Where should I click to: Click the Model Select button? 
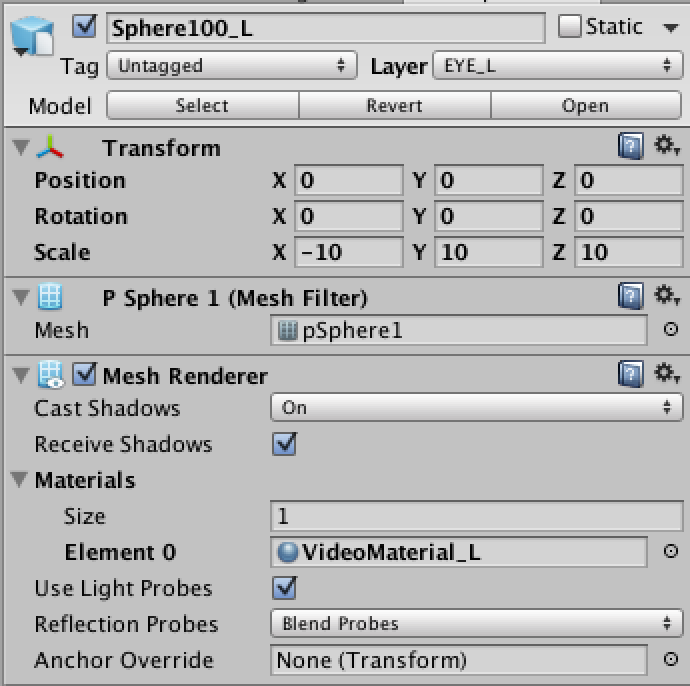point(202,106)
